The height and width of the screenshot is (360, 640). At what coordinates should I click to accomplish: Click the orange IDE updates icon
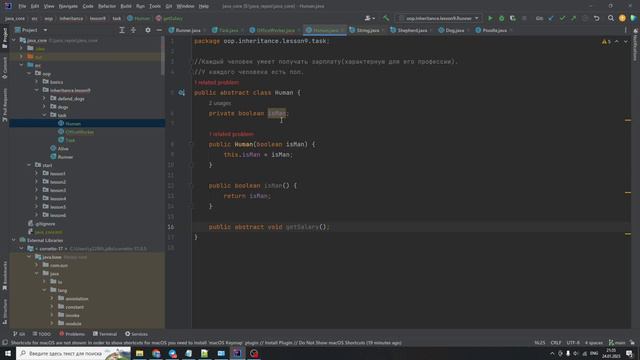point(622,18)
